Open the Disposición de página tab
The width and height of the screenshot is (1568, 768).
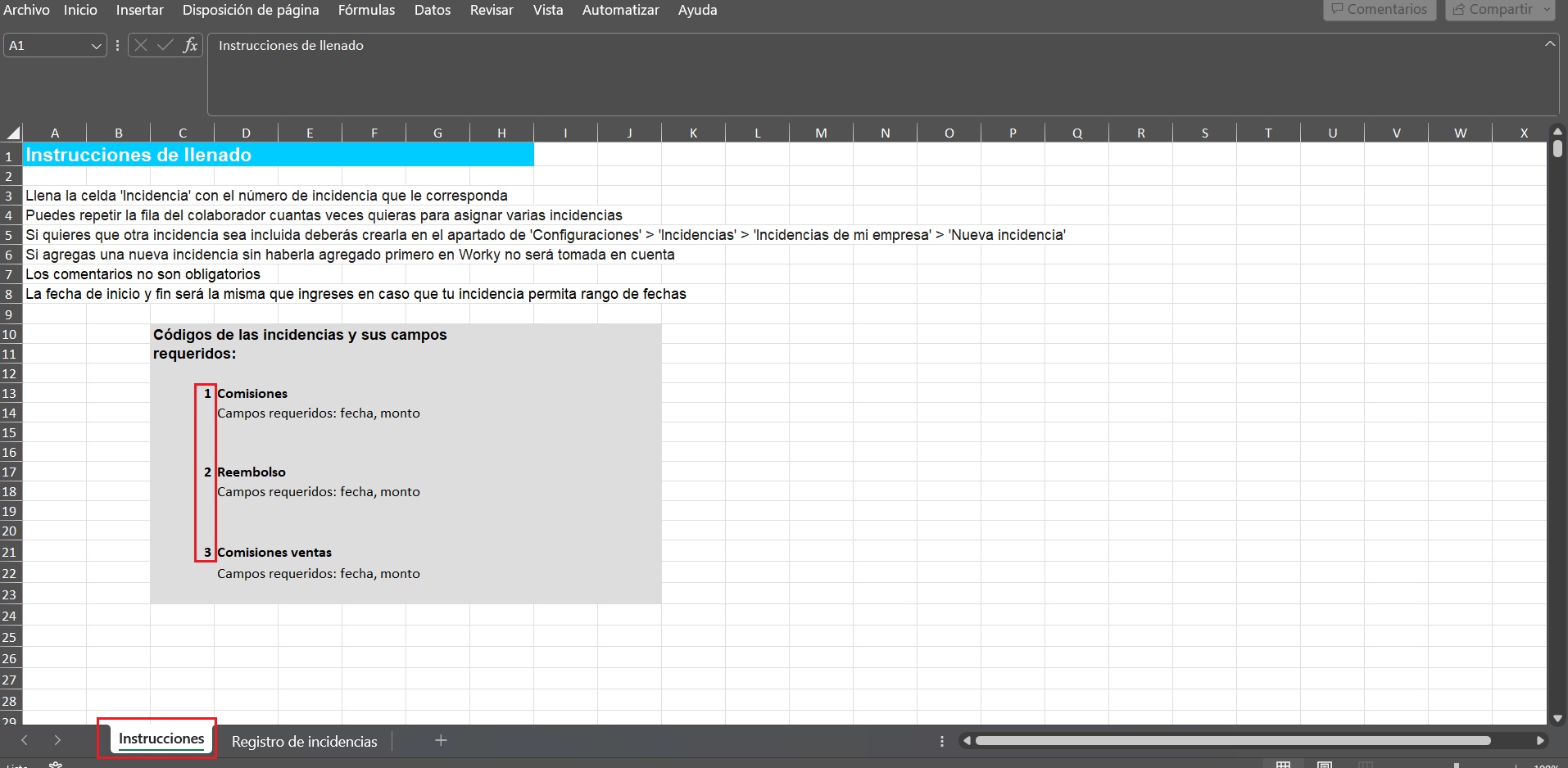pyautogui.click(x=251, y=10)
